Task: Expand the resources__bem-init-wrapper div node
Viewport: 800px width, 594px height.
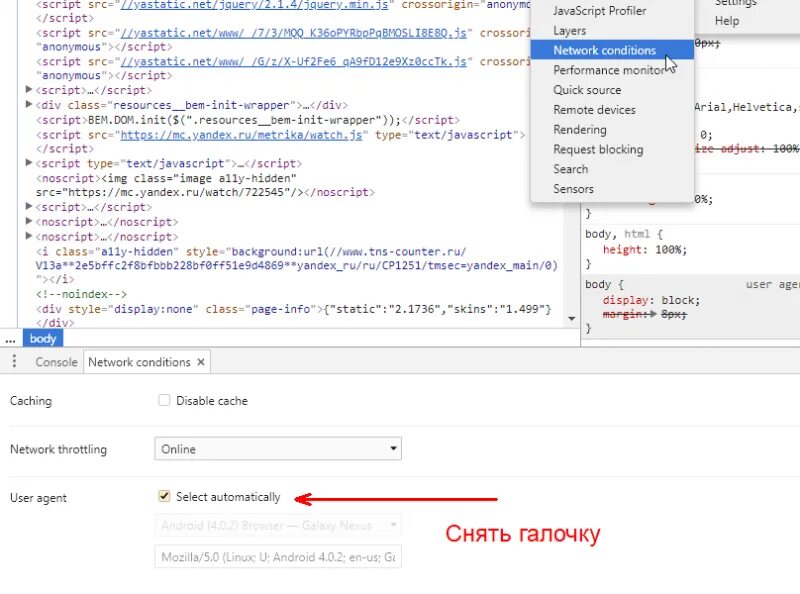Action: (29, 105)
